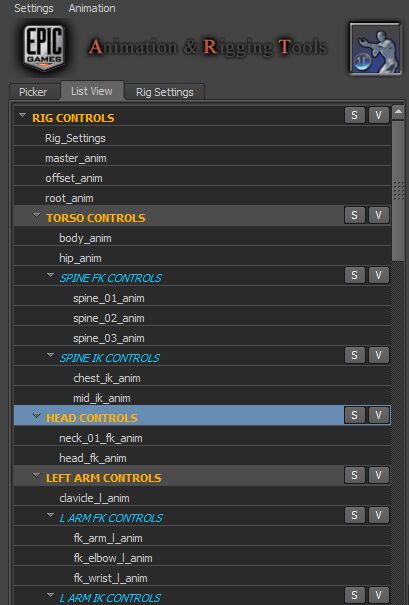409x605 pixels.
Task: Open the Animation menu
Action: click(x=92, y=8)
